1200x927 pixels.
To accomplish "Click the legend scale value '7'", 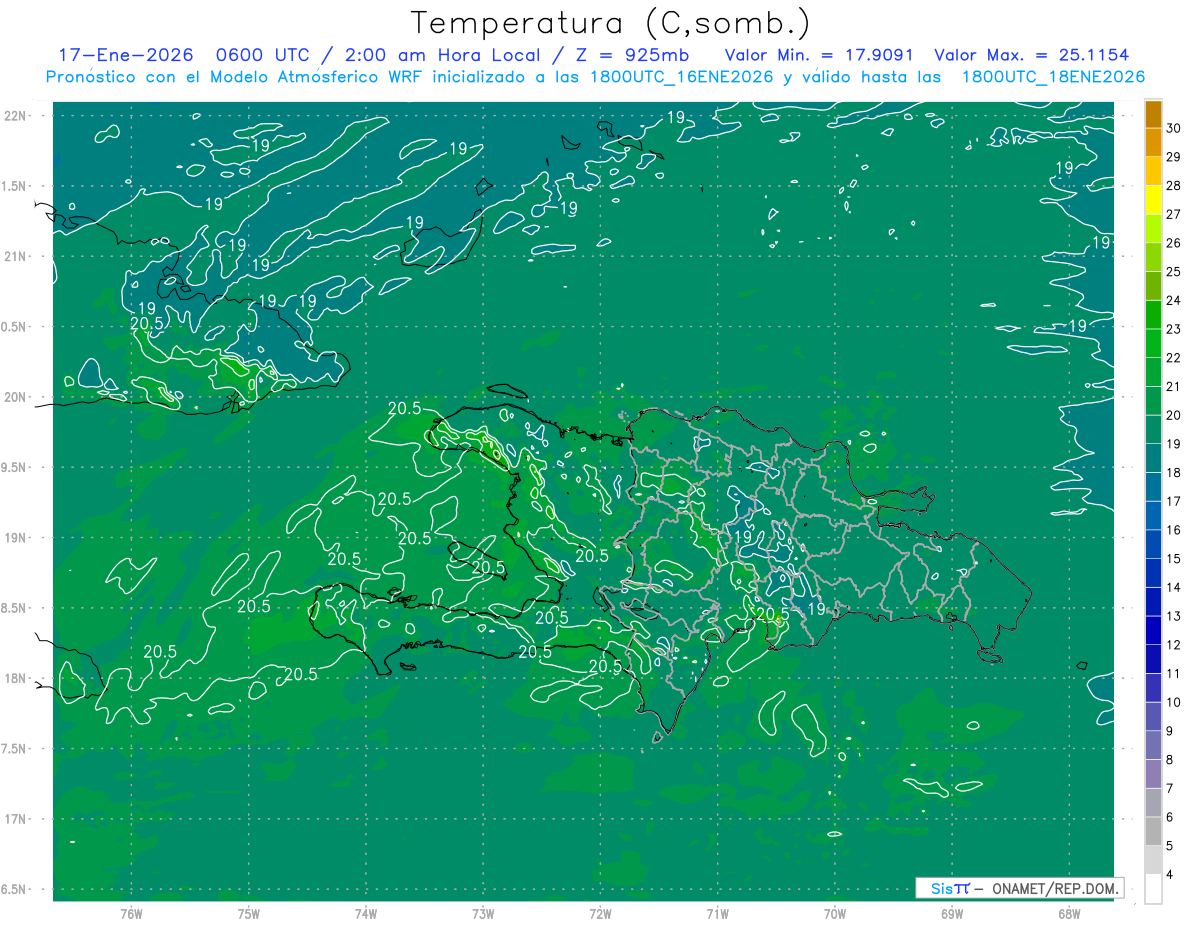I will point(1170,788).
